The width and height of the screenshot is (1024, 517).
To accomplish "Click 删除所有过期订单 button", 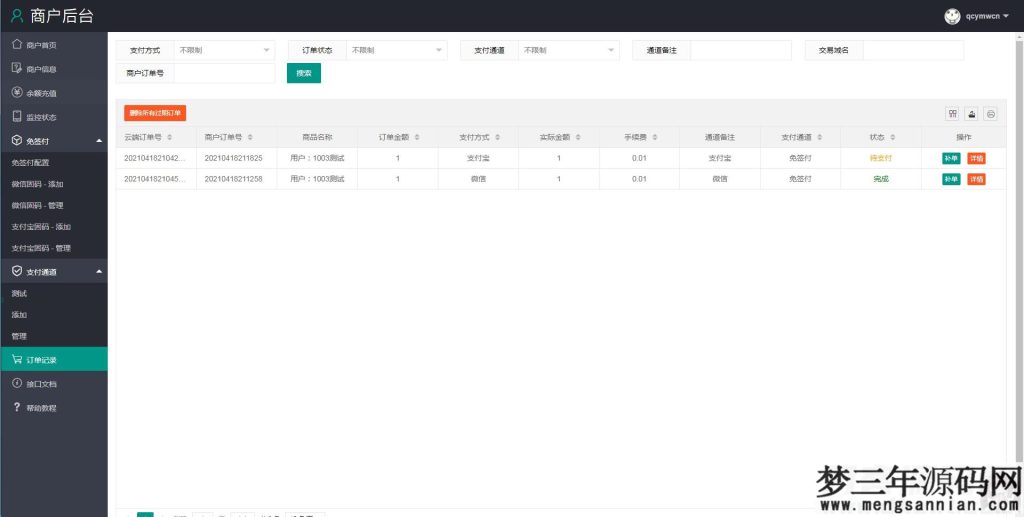I will 155,113.
